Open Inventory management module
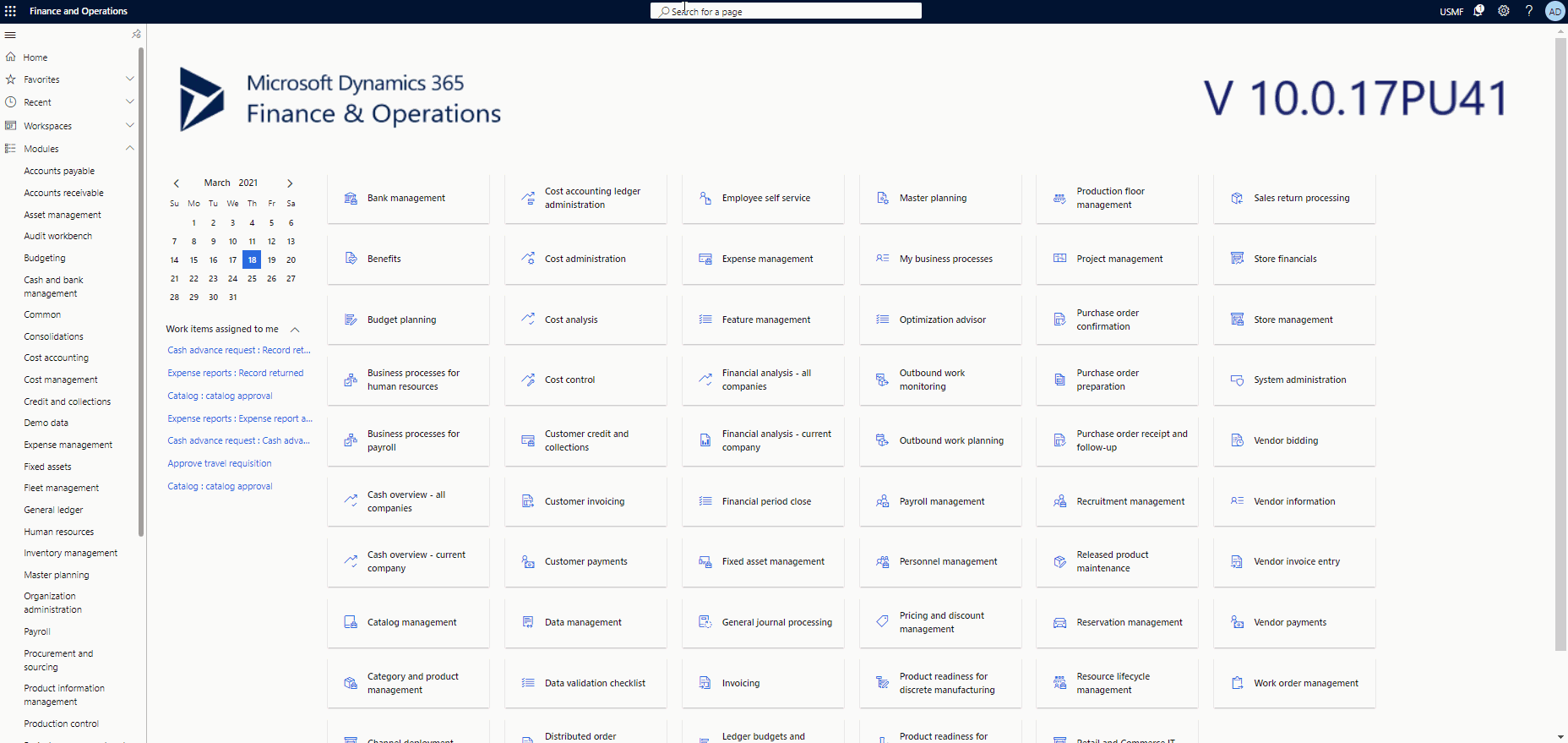This screenshot has width=1568, height=743. pyautogui.click(x=71, y=553)
